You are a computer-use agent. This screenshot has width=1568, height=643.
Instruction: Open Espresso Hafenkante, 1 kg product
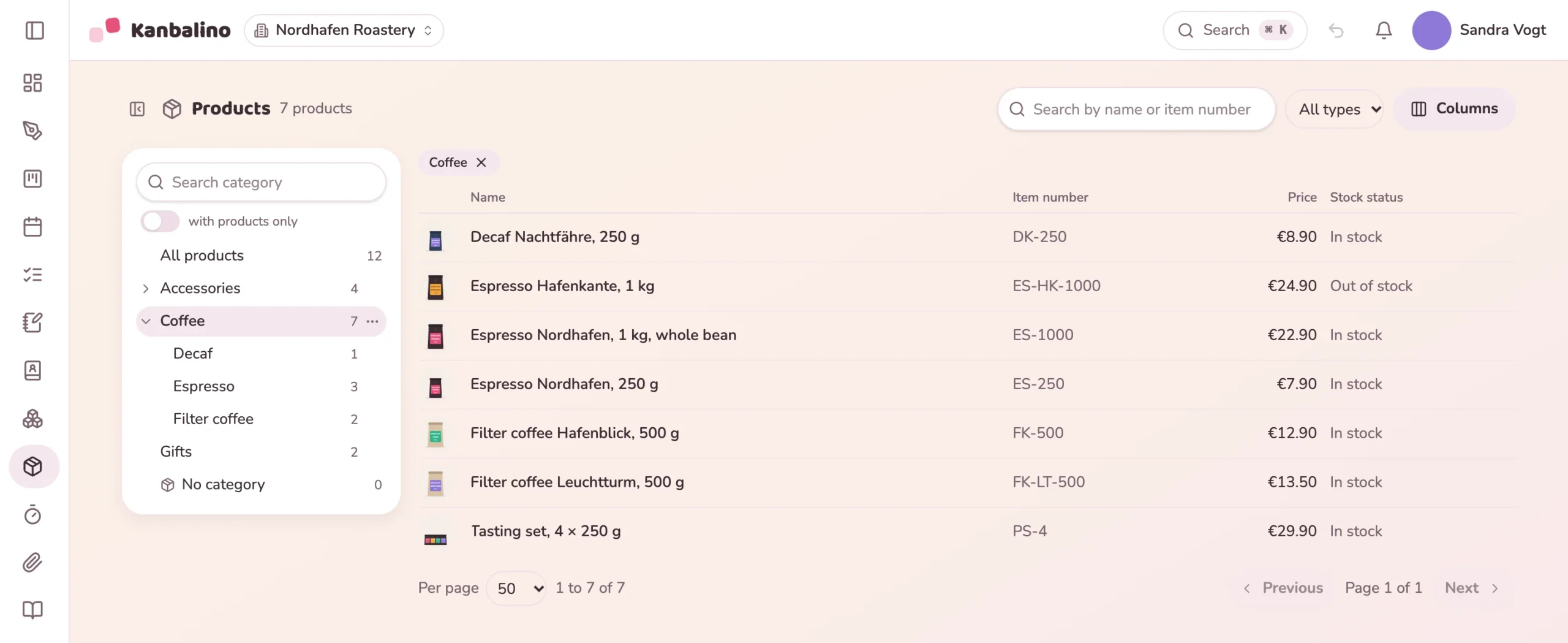point(562,286)
